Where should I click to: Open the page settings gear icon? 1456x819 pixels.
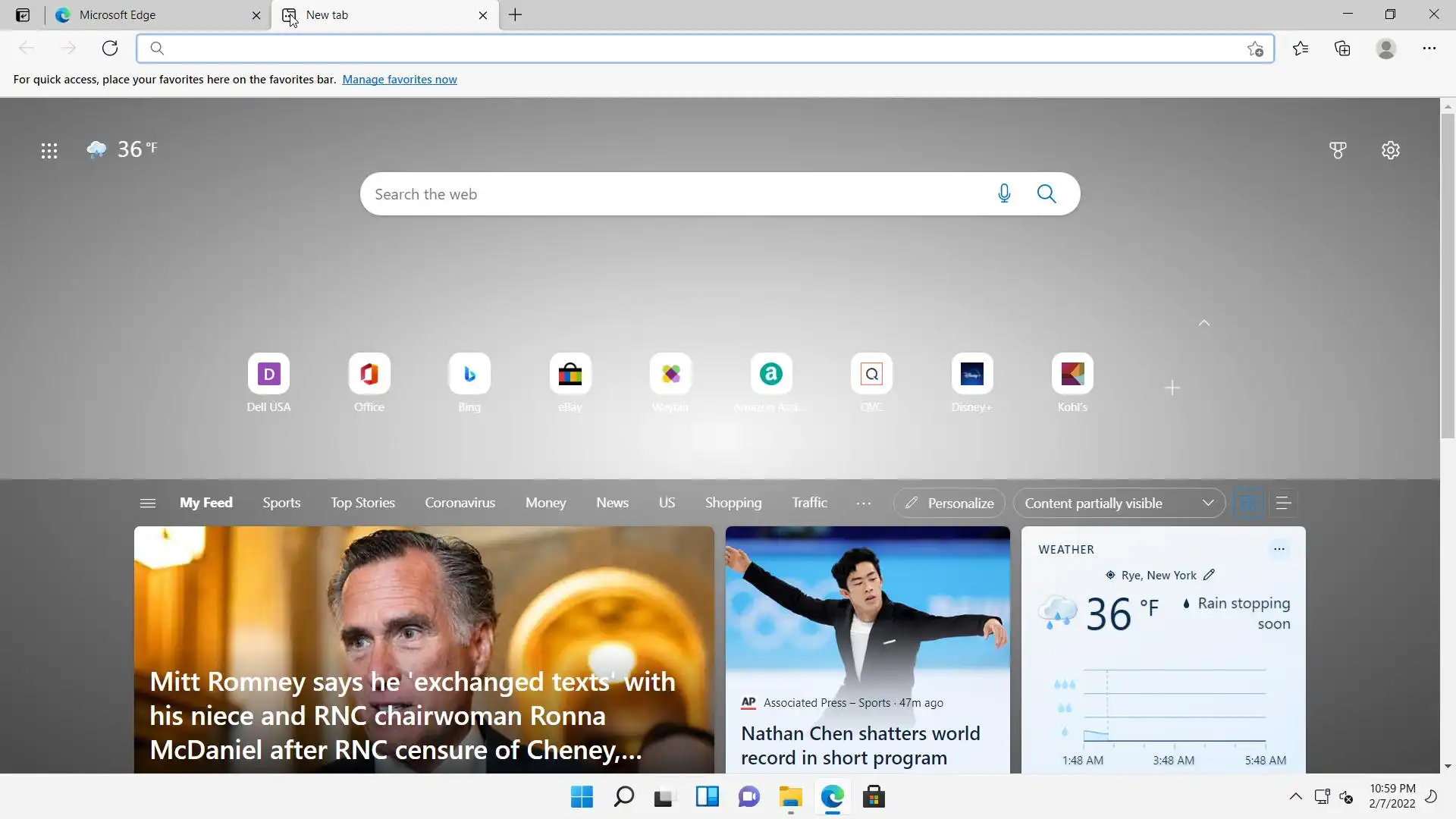click(1390, 150)
